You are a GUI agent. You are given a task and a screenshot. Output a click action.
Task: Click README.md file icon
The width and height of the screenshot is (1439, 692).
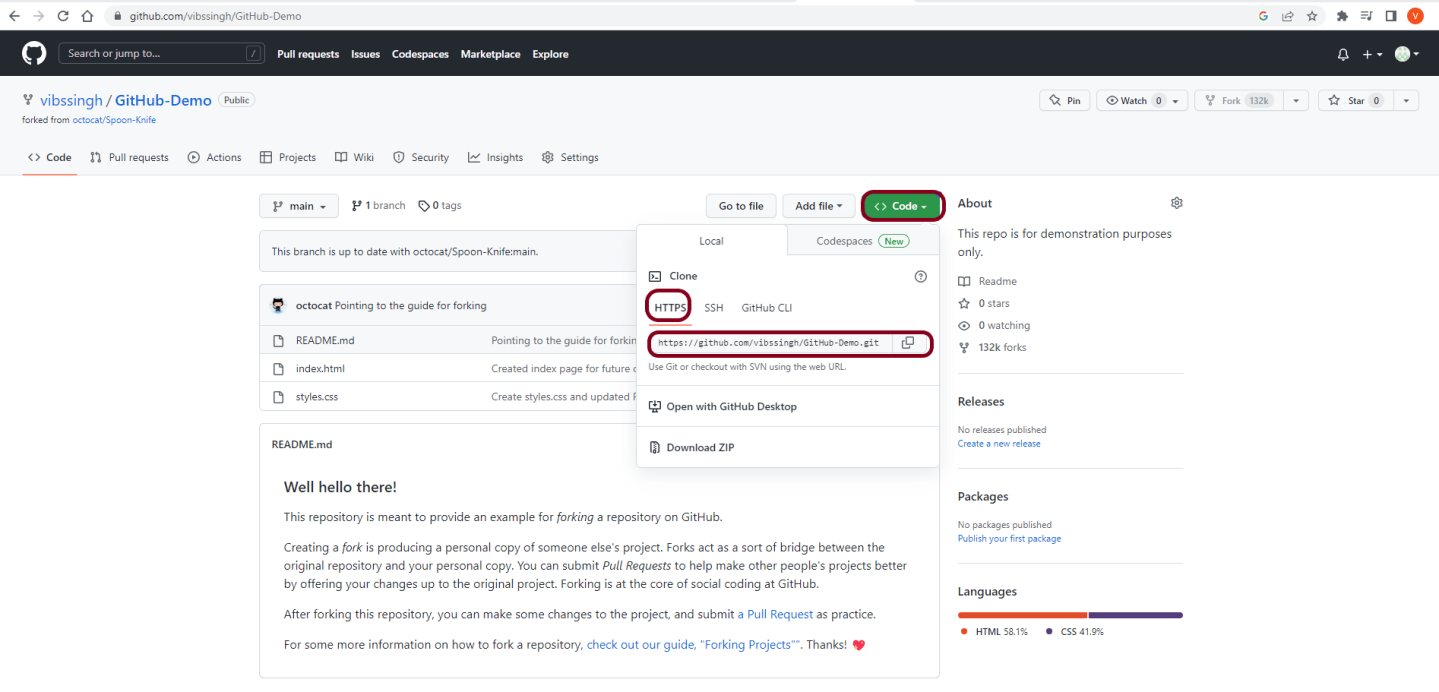[279, 340]
